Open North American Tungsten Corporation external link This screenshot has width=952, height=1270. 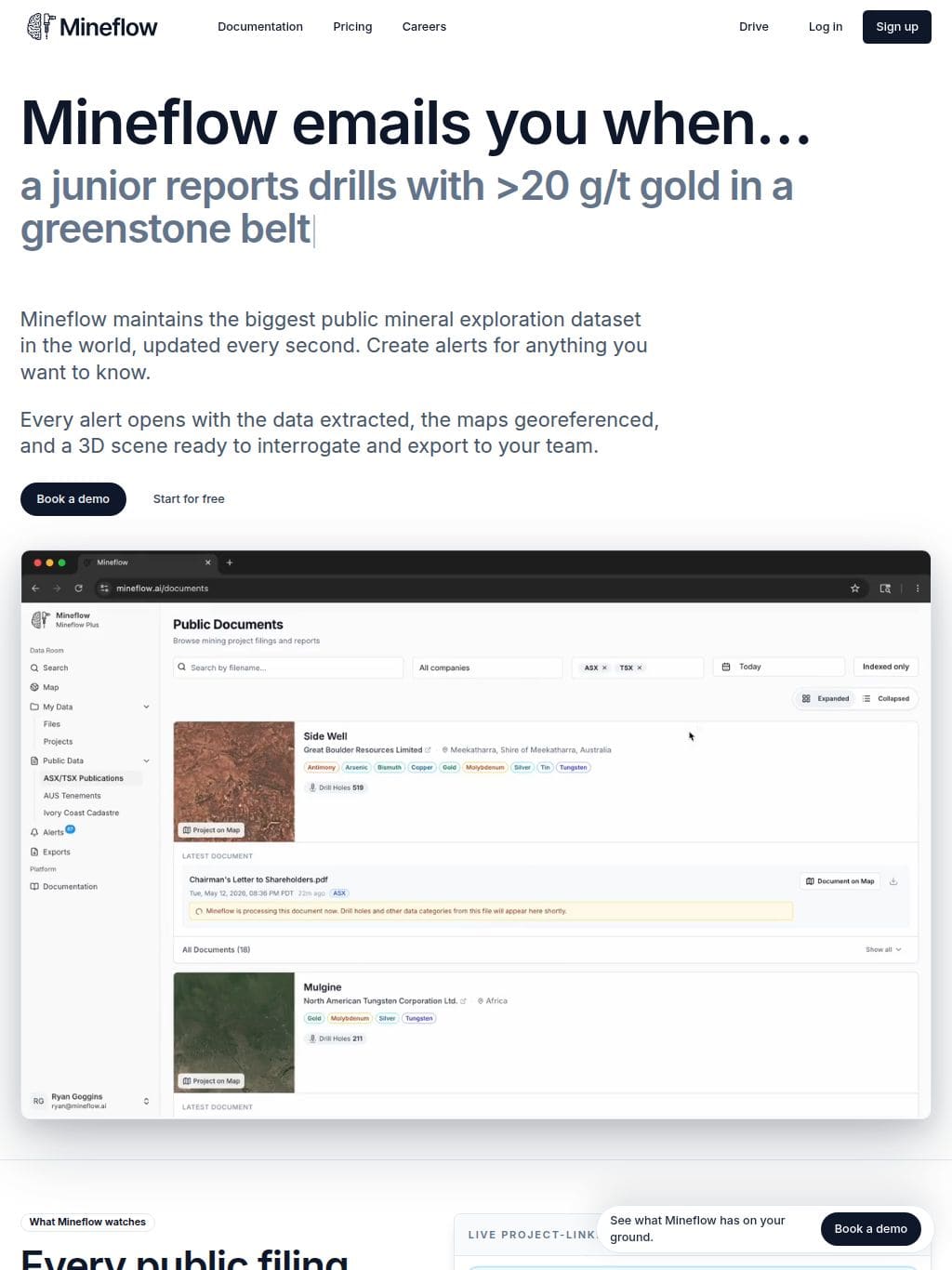click(463, 1001)
